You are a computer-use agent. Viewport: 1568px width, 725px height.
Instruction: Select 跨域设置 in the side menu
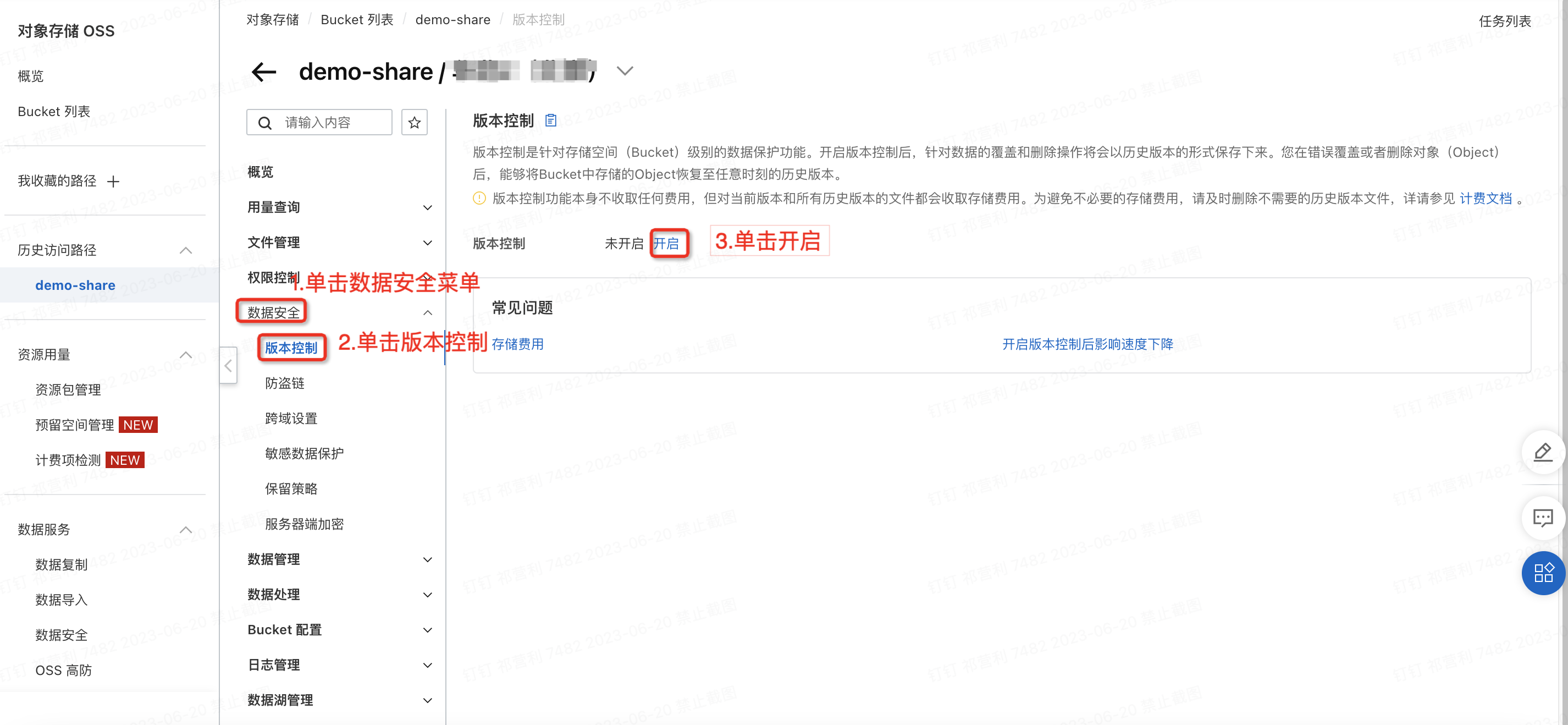click(291, 418)
